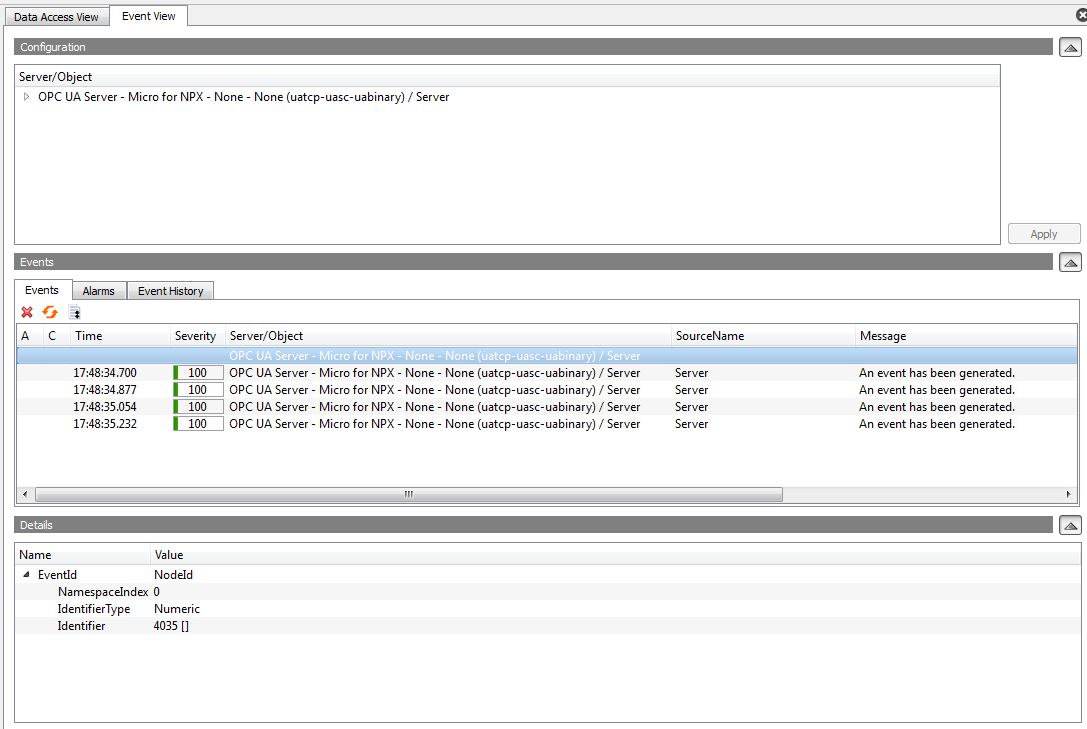
Task: Select the event at 17:48:34.877
Action: pyautogui.click(x=546, y=390)
